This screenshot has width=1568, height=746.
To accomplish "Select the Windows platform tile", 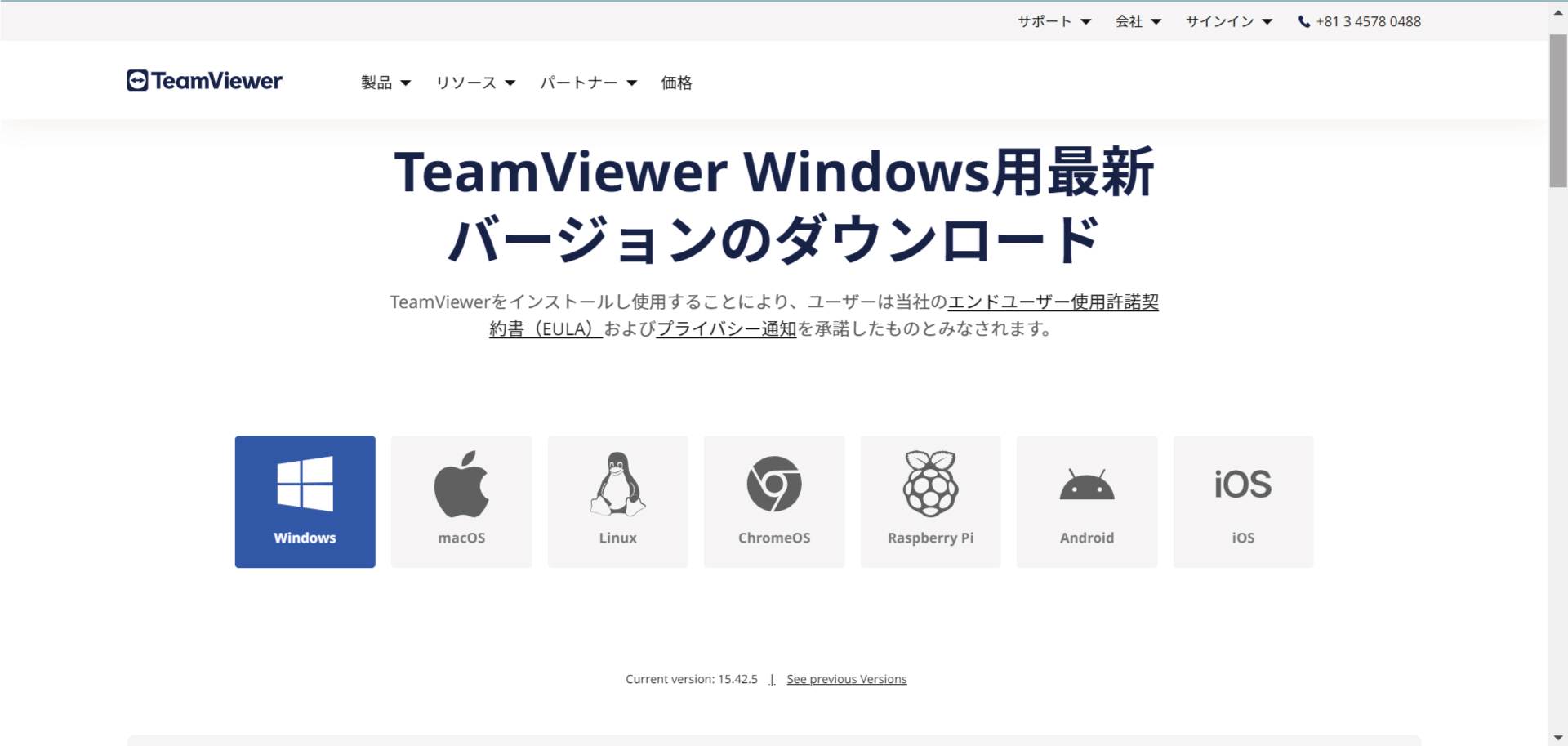I will [x=305, y=501].
